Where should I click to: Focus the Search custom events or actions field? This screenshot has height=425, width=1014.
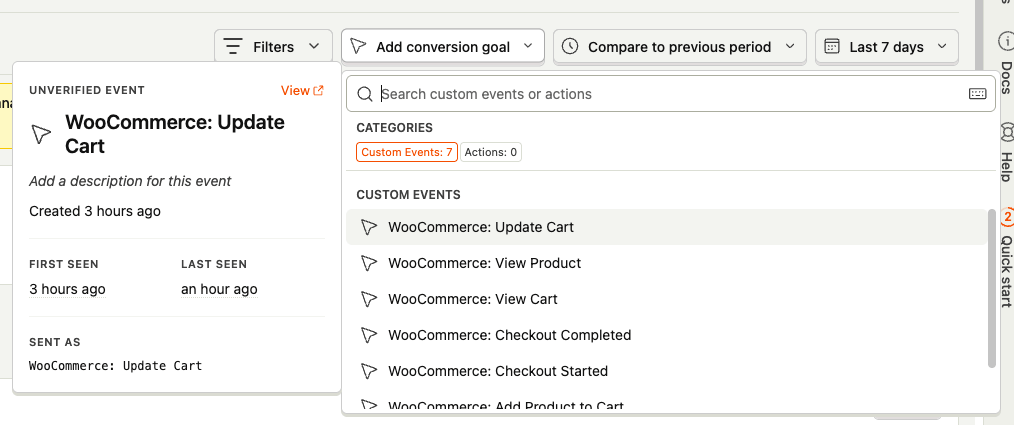671,94
